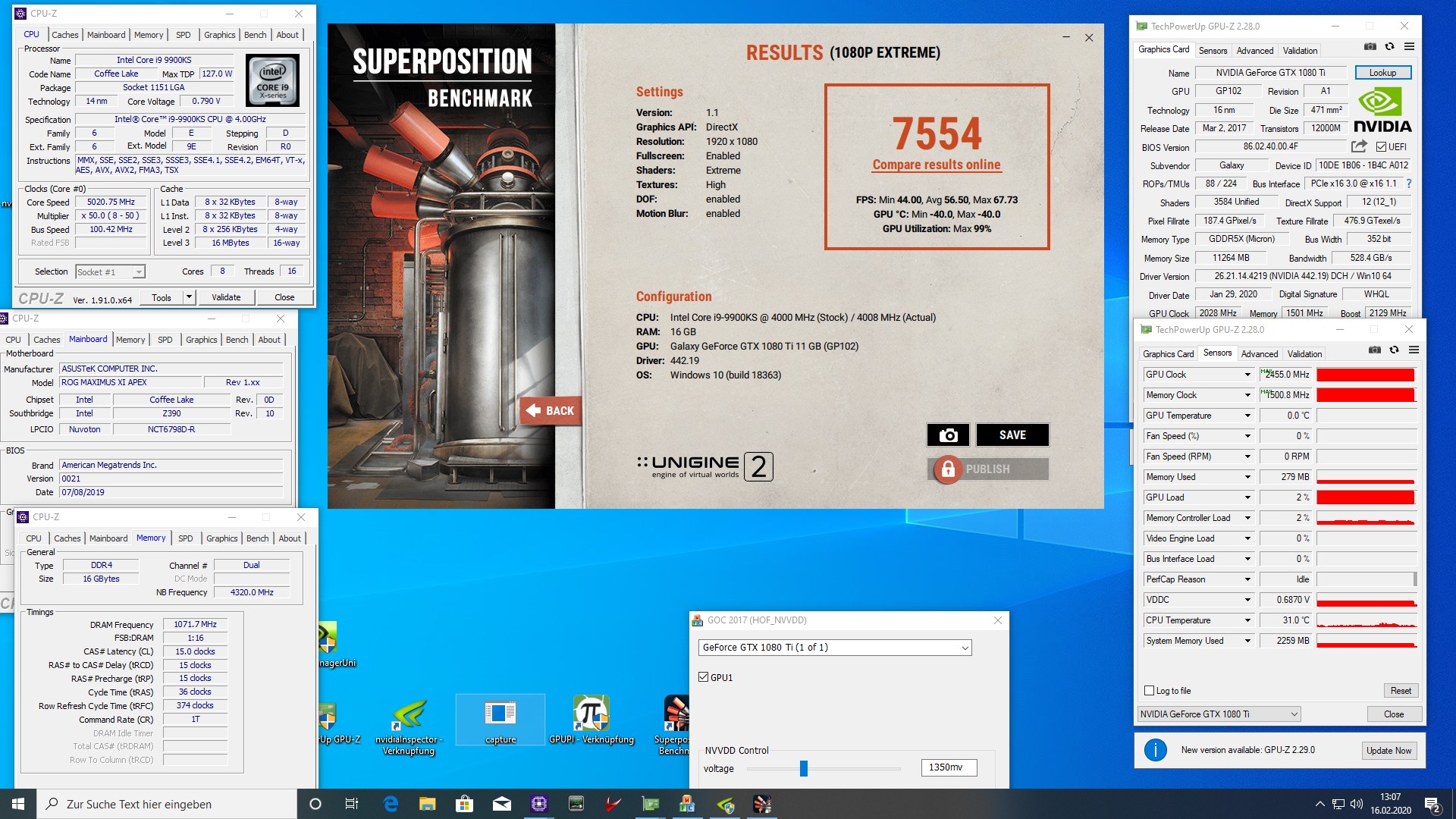Click the Lookup button in GPU-Z
This screenshot has height=819, width=1456.
[1382, 73]
